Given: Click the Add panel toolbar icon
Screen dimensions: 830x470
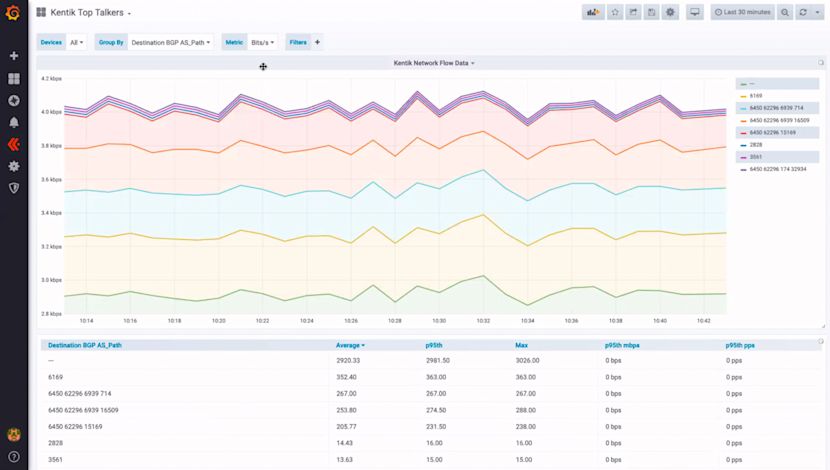Looking at the screenshot, I should tap(593, 12).
